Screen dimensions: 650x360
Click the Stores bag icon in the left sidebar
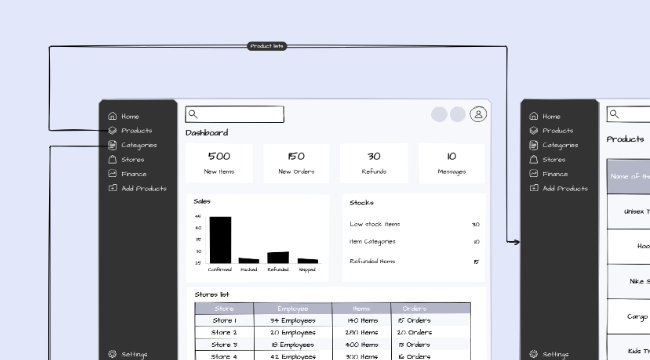pyautogui.click(x=112, y=159)
